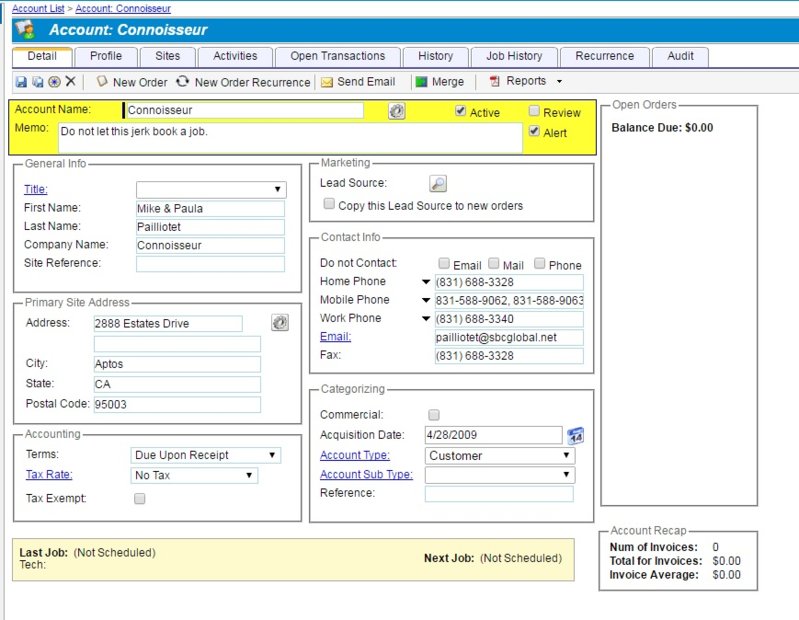The height and width of the screenshot is (620, 799).
Task: Click into the Memo text field
Action: (290, 137)
